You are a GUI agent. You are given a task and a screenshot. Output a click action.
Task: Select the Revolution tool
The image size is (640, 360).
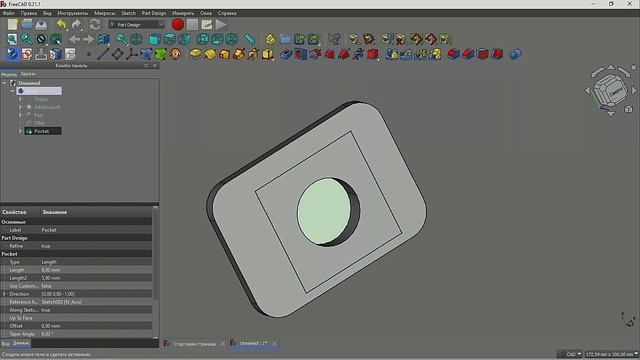click(210, 54)
